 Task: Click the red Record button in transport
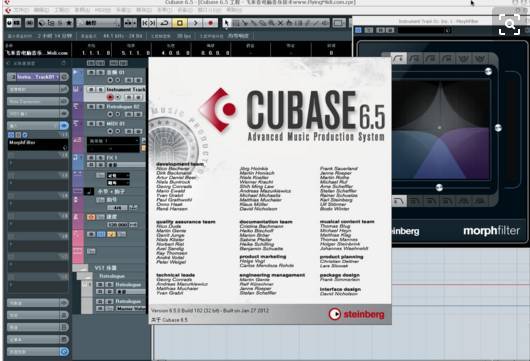tap(210, 23)
